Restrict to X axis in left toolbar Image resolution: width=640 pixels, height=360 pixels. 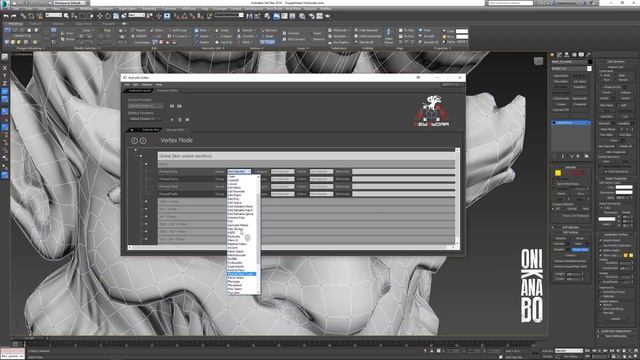[4, 68]
